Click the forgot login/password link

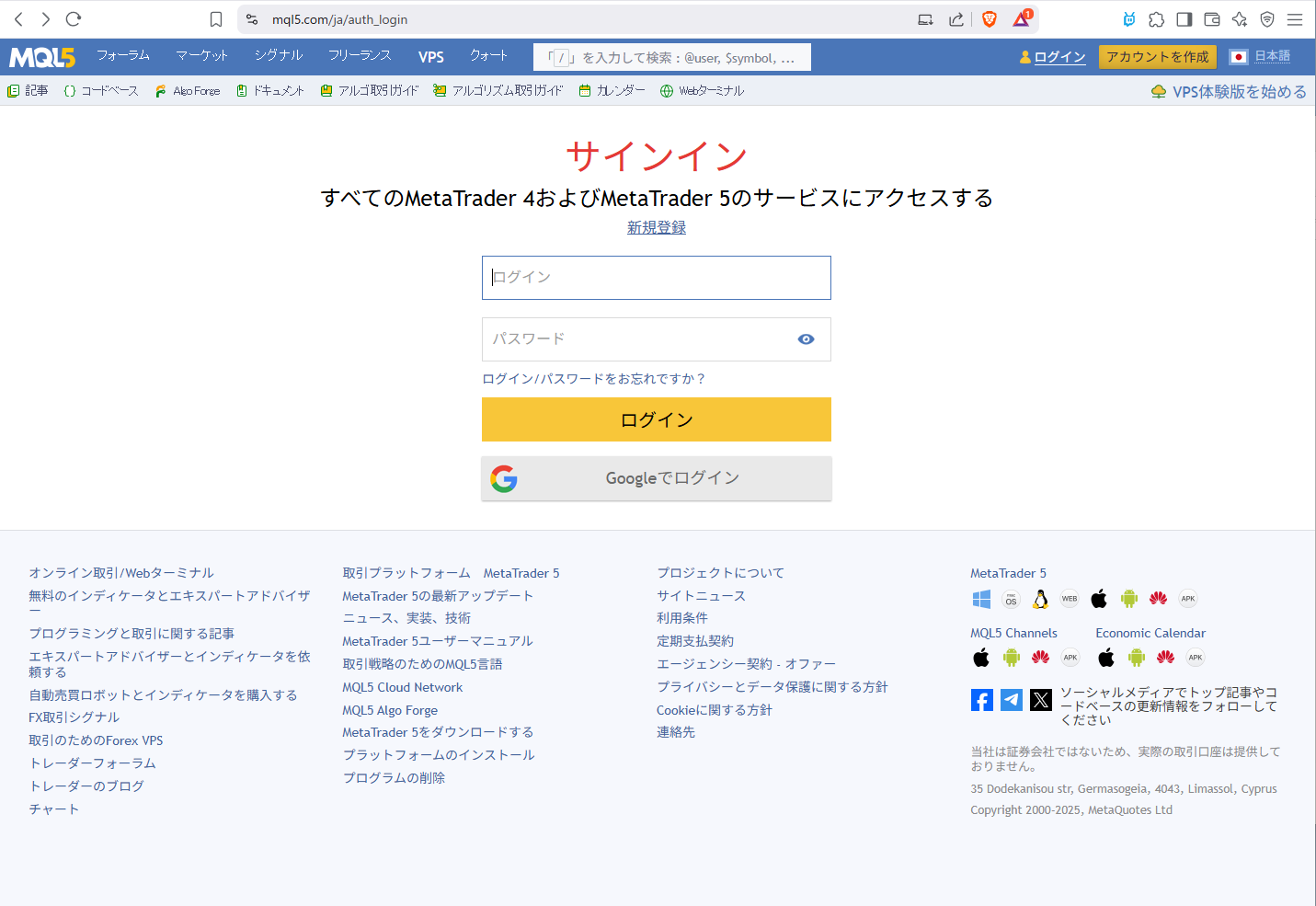(x=594, y=379)
